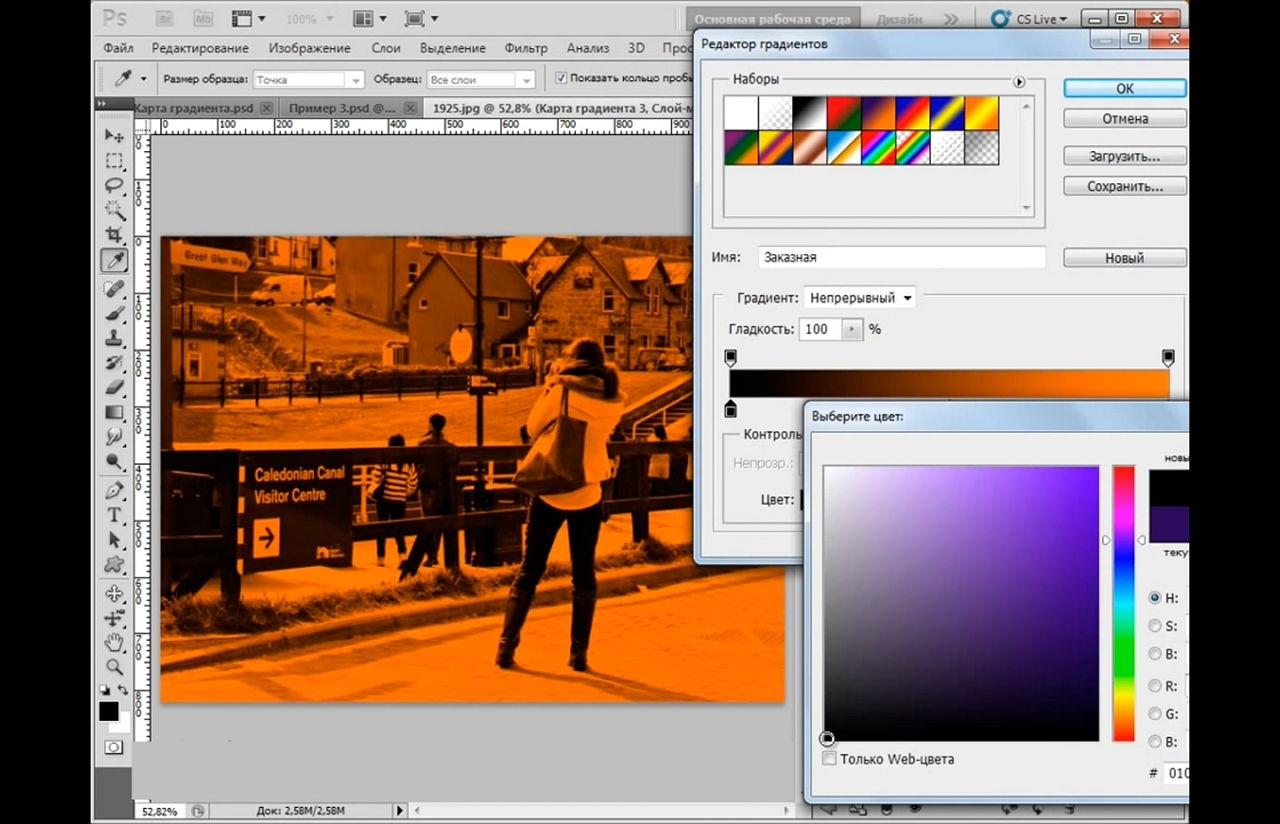Viewport: 1280px width, 824px height.
Task: Select the Lasso tool
Action: tap(114, 186)
